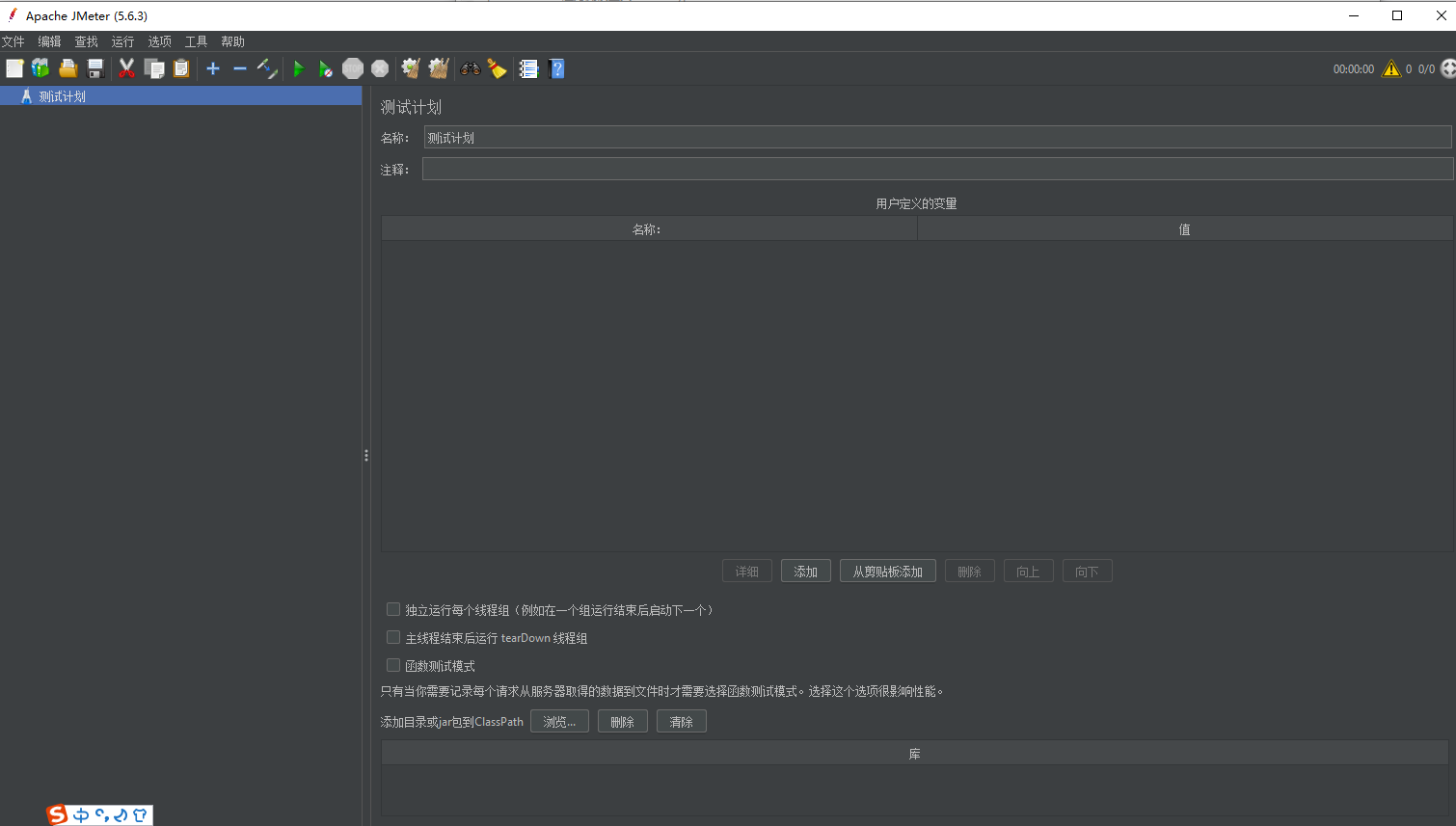Screen dimensions: 1456x826
Task: Click the 浏览... classpath button
Action: [x=559, y=722]
